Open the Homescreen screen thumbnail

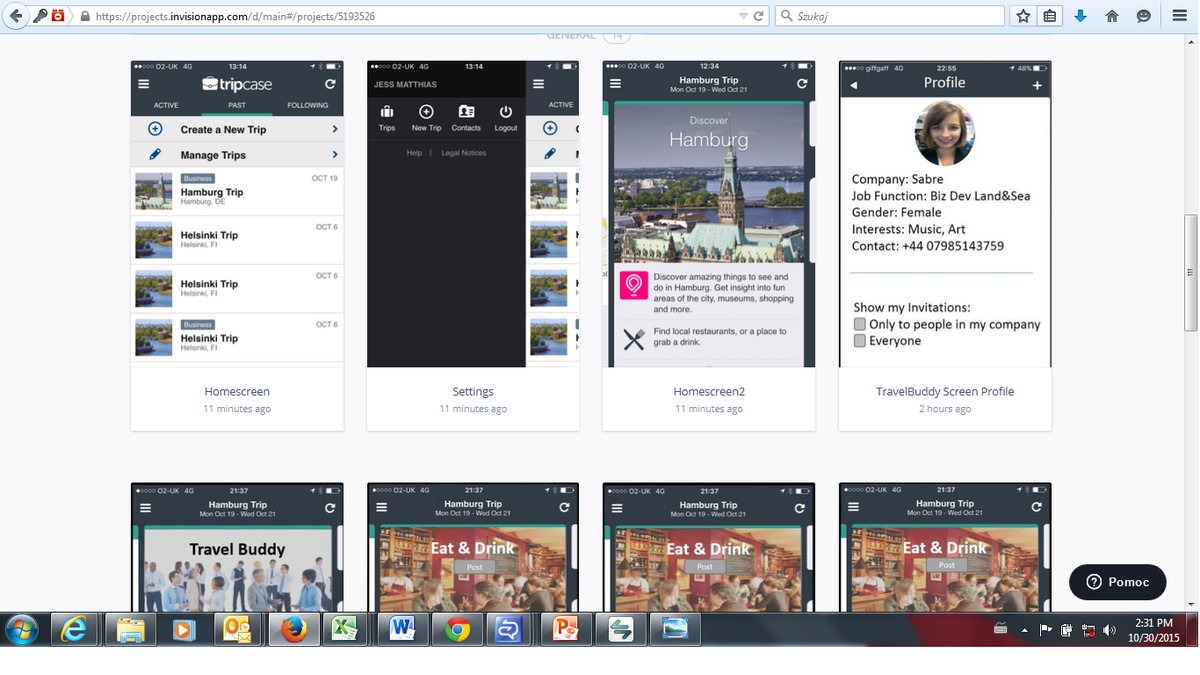[x=237, y=214]
